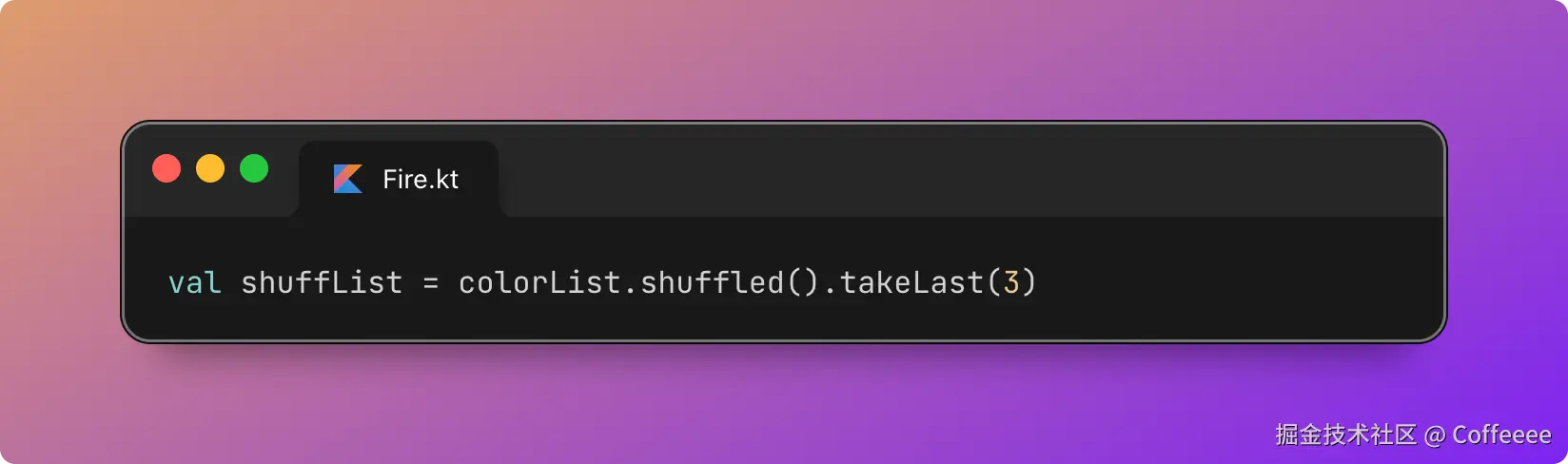Click the colorList identifier

(539, 282)
